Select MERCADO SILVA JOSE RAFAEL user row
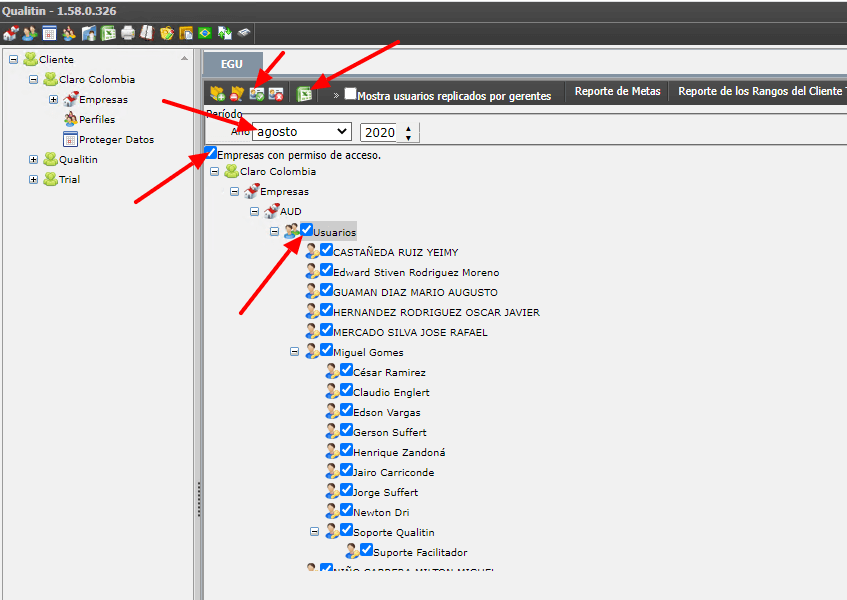 point(411,332)
